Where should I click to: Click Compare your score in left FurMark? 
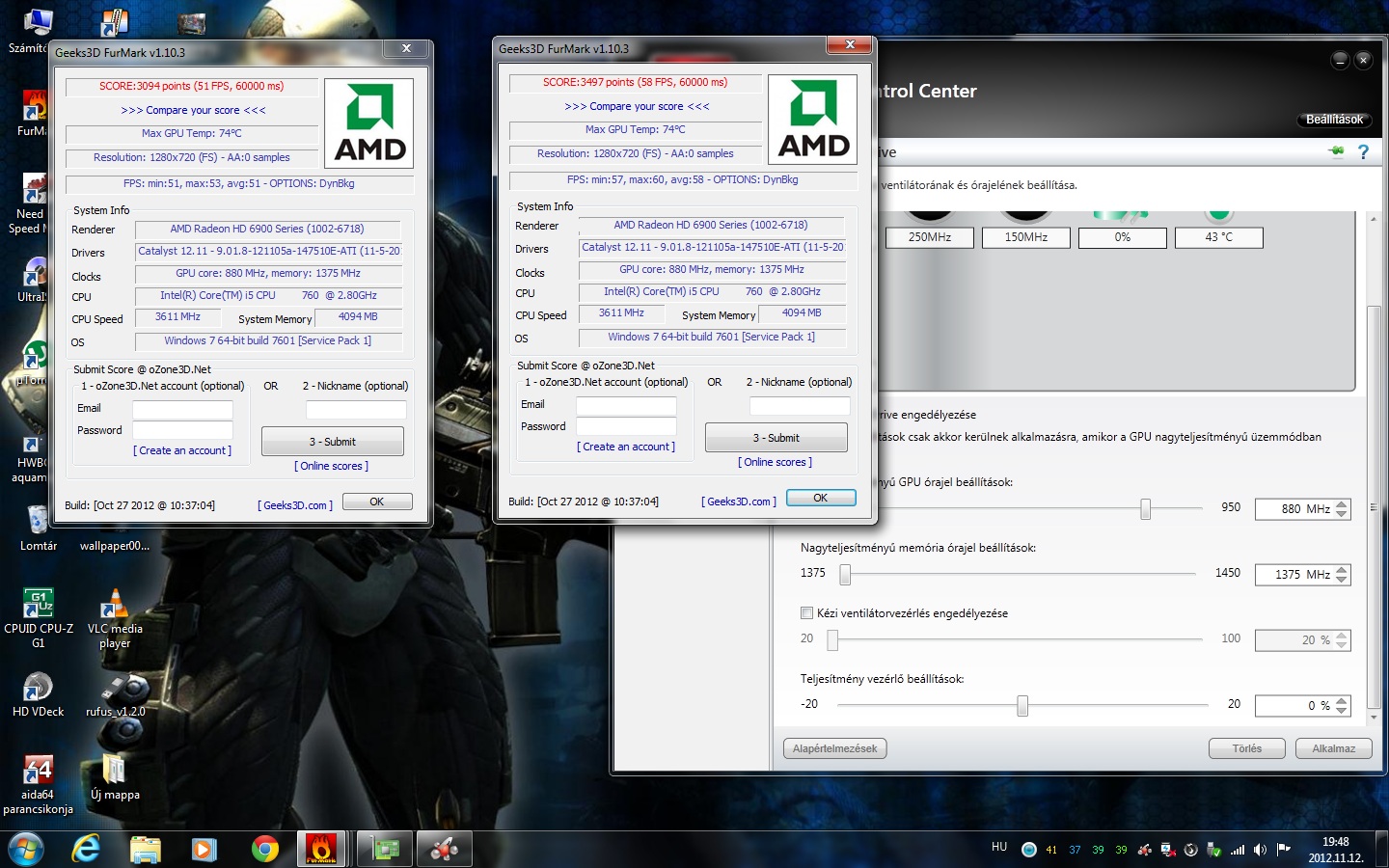click(193, 110)
